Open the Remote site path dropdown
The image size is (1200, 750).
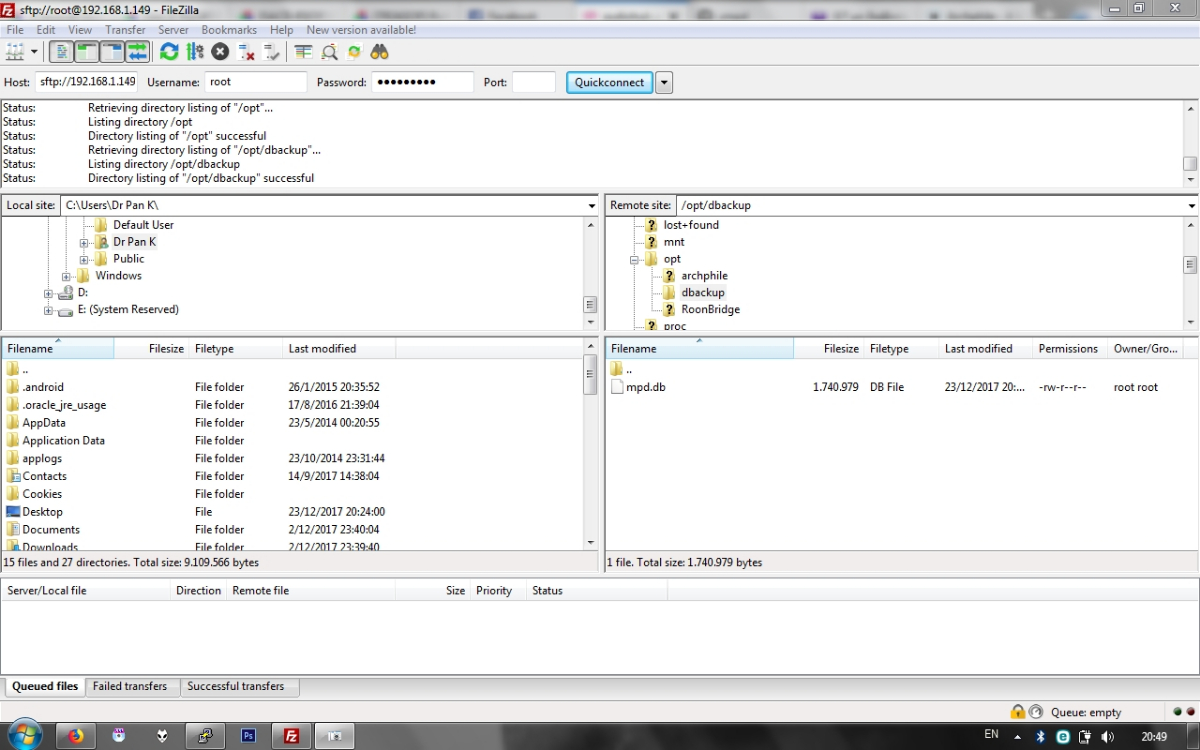click(x=1186, y=205)
